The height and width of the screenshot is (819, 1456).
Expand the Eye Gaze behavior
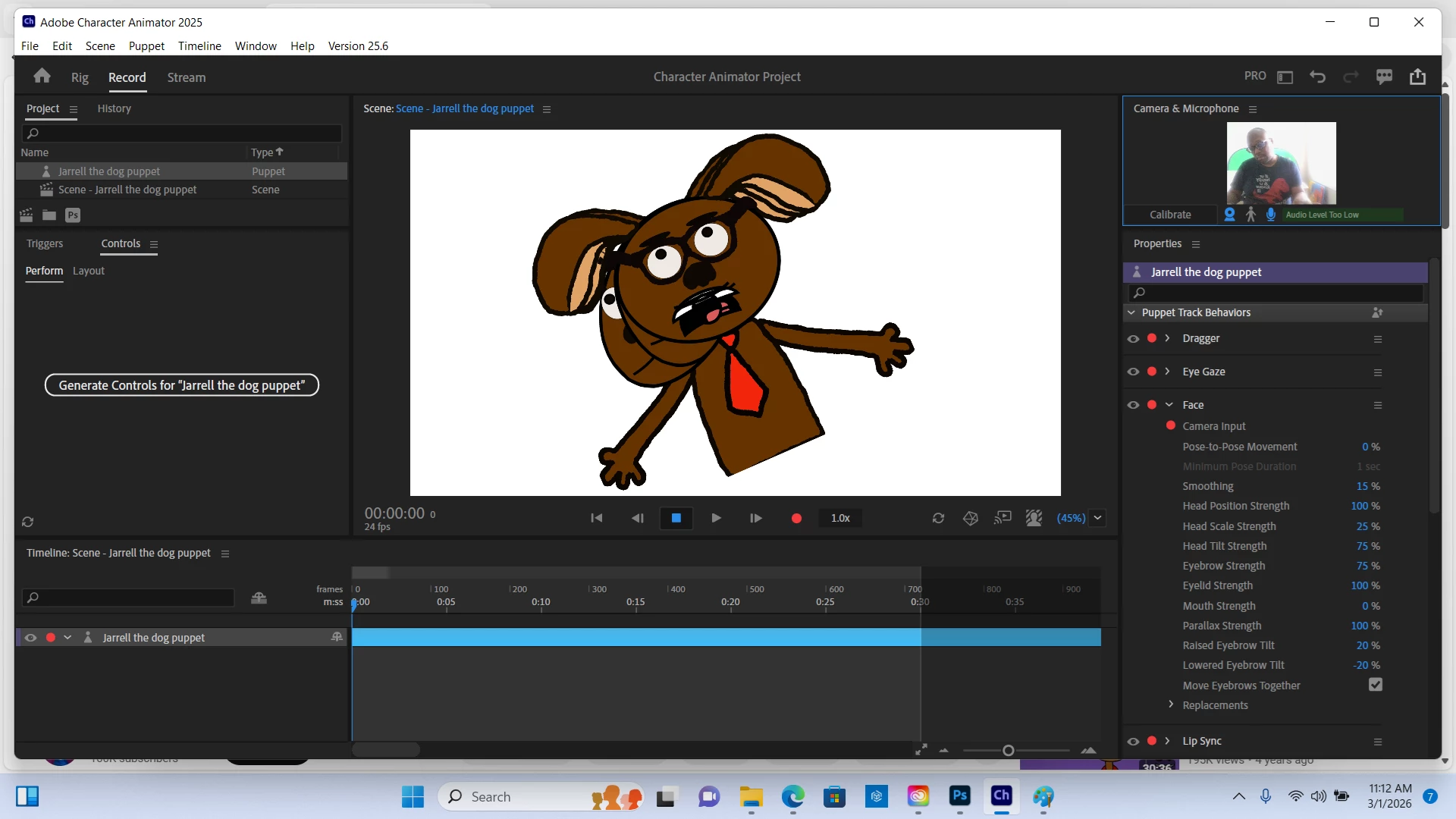click(x=1168, y=372)
